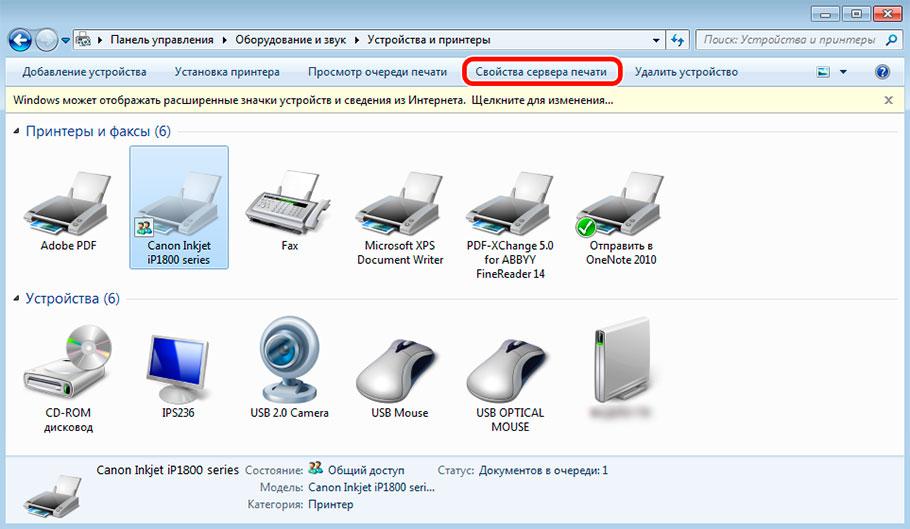Image resolution: width=910 pixels, height=529 pixels.
Task: Open Просмотр очереди печати
Action: (377, 72)
